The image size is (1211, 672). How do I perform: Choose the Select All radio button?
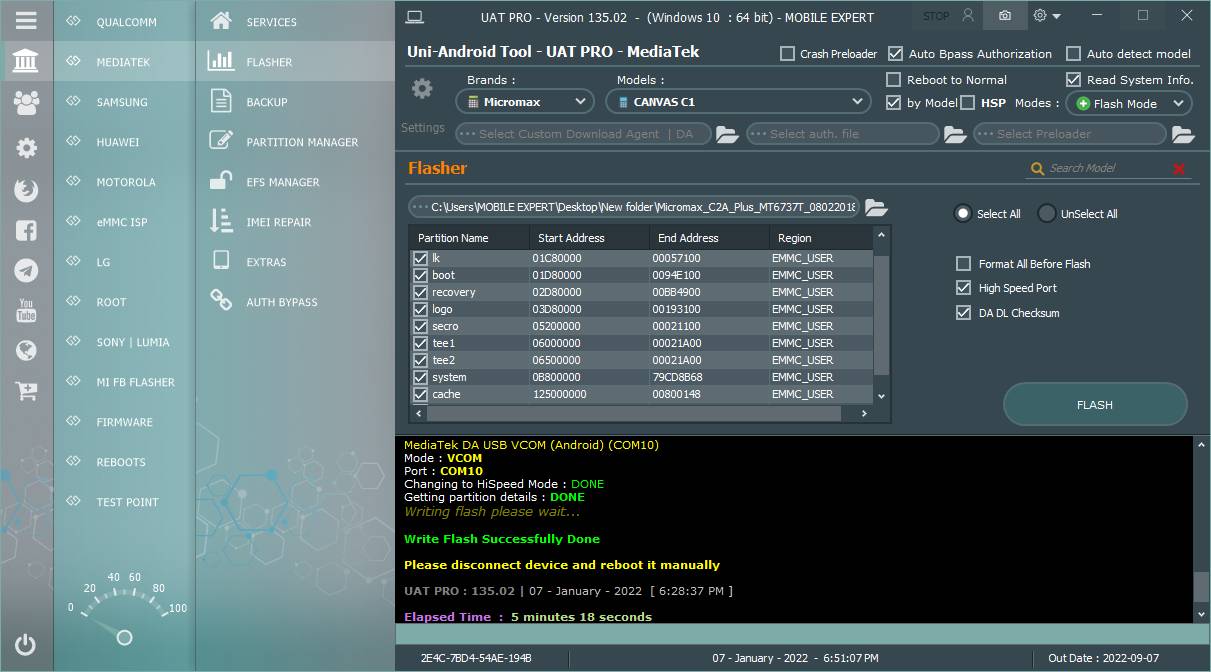(963, 213)
